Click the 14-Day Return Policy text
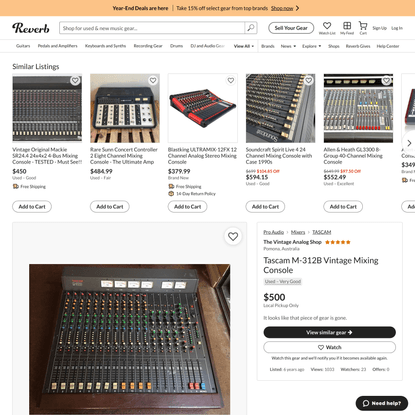This screenshot has width=415, height=415. point(196,194)
